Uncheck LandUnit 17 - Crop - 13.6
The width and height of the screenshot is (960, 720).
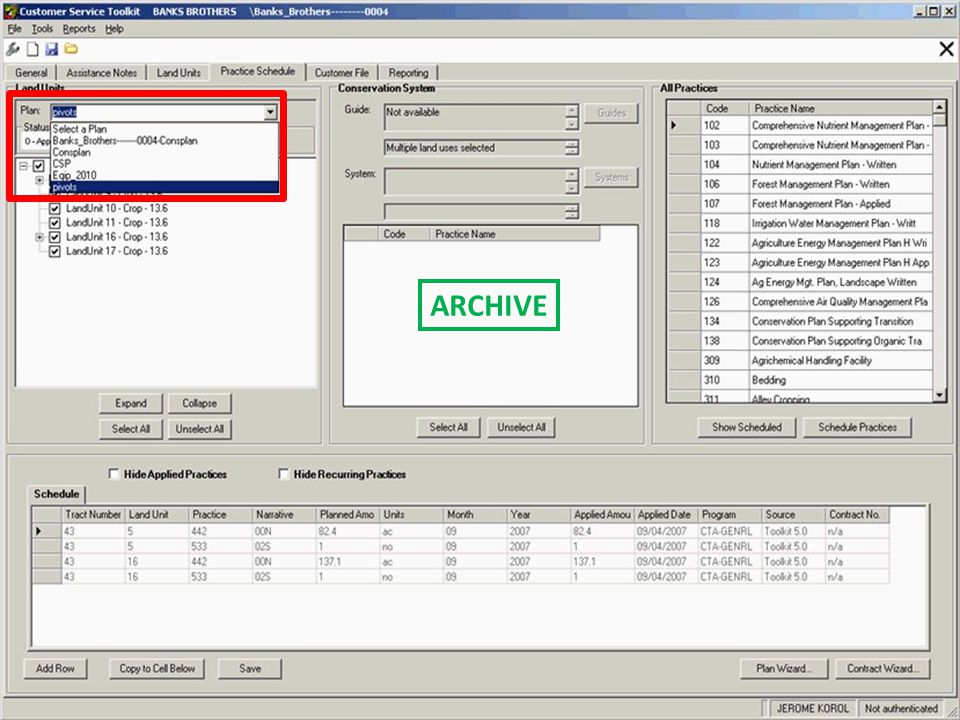(54, 251)
